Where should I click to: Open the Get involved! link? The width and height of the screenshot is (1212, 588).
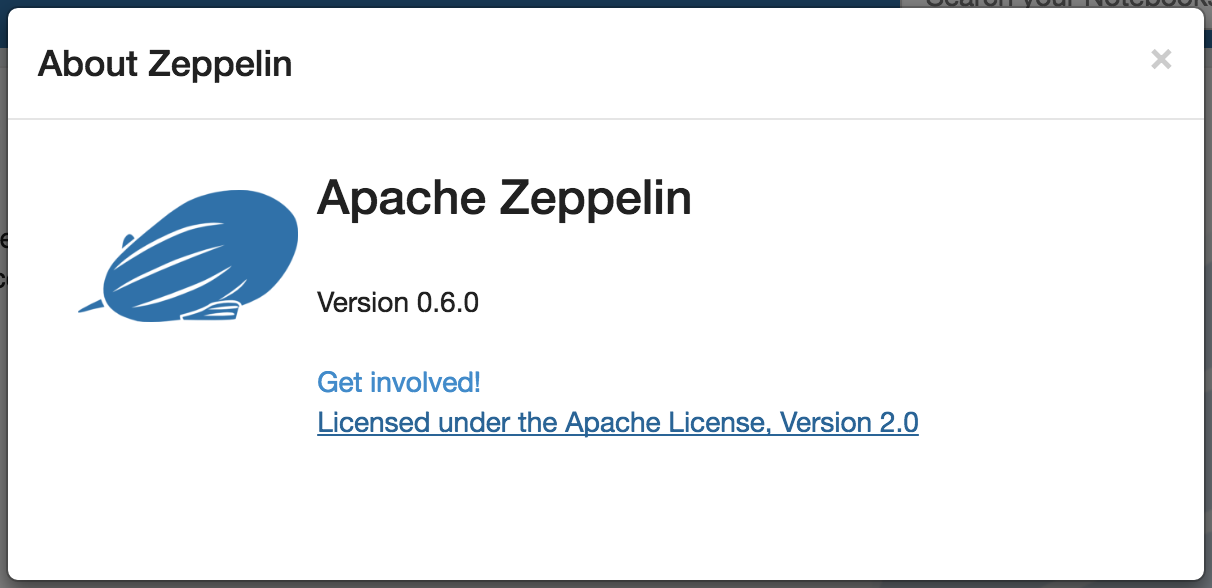pos(398,382)
